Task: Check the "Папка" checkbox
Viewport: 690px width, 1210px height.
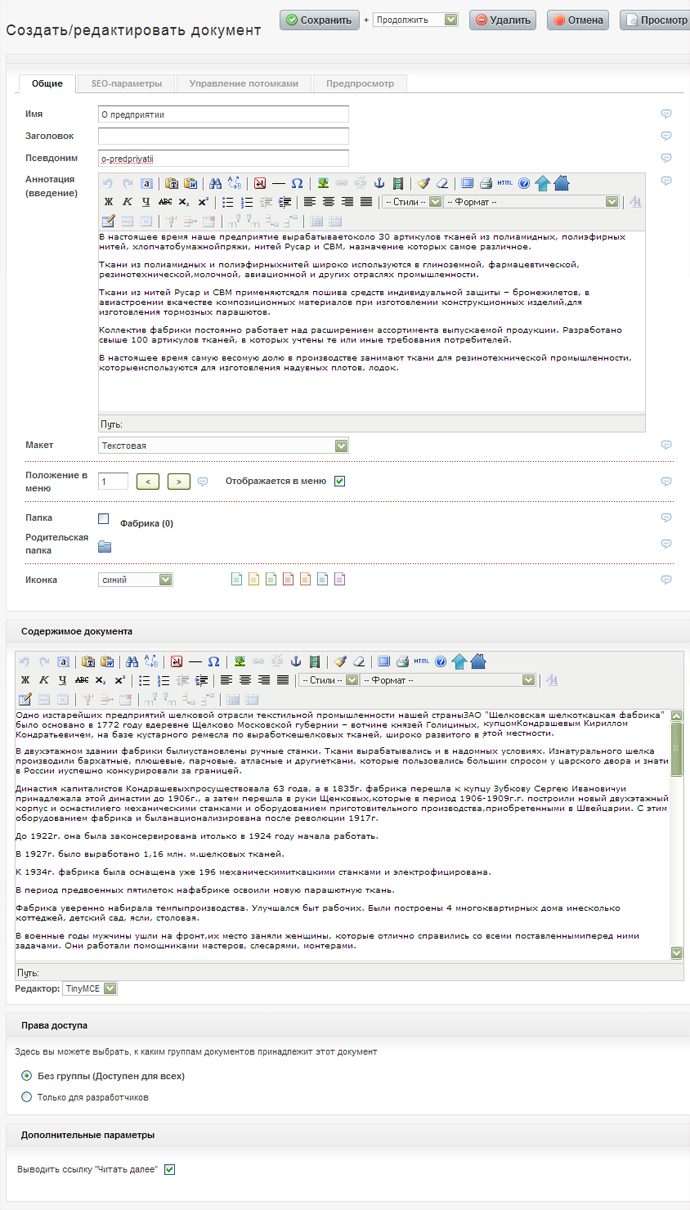Action: click(x=104, y=519)
